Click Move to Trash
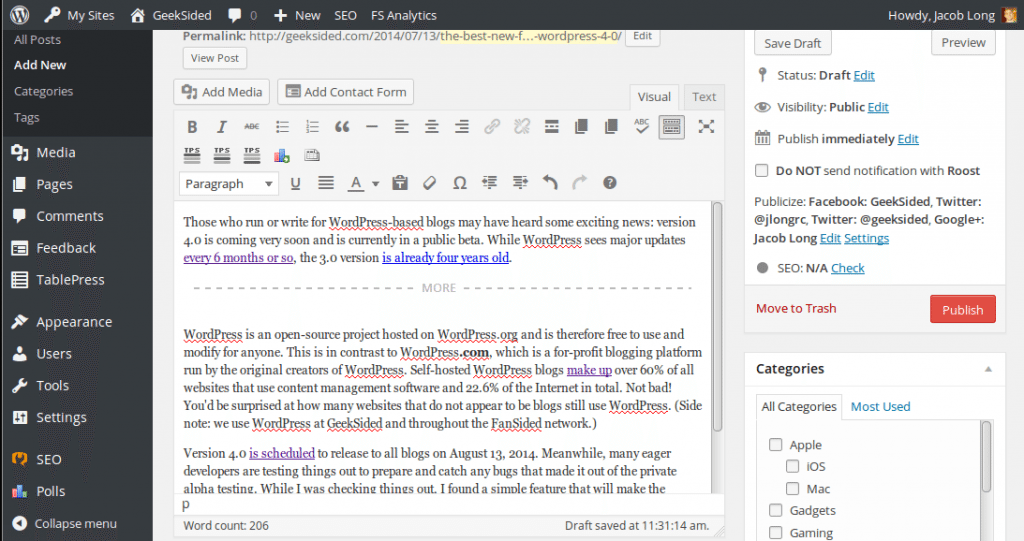This screenshot has height=541, width=1024. tap(796, 308)
